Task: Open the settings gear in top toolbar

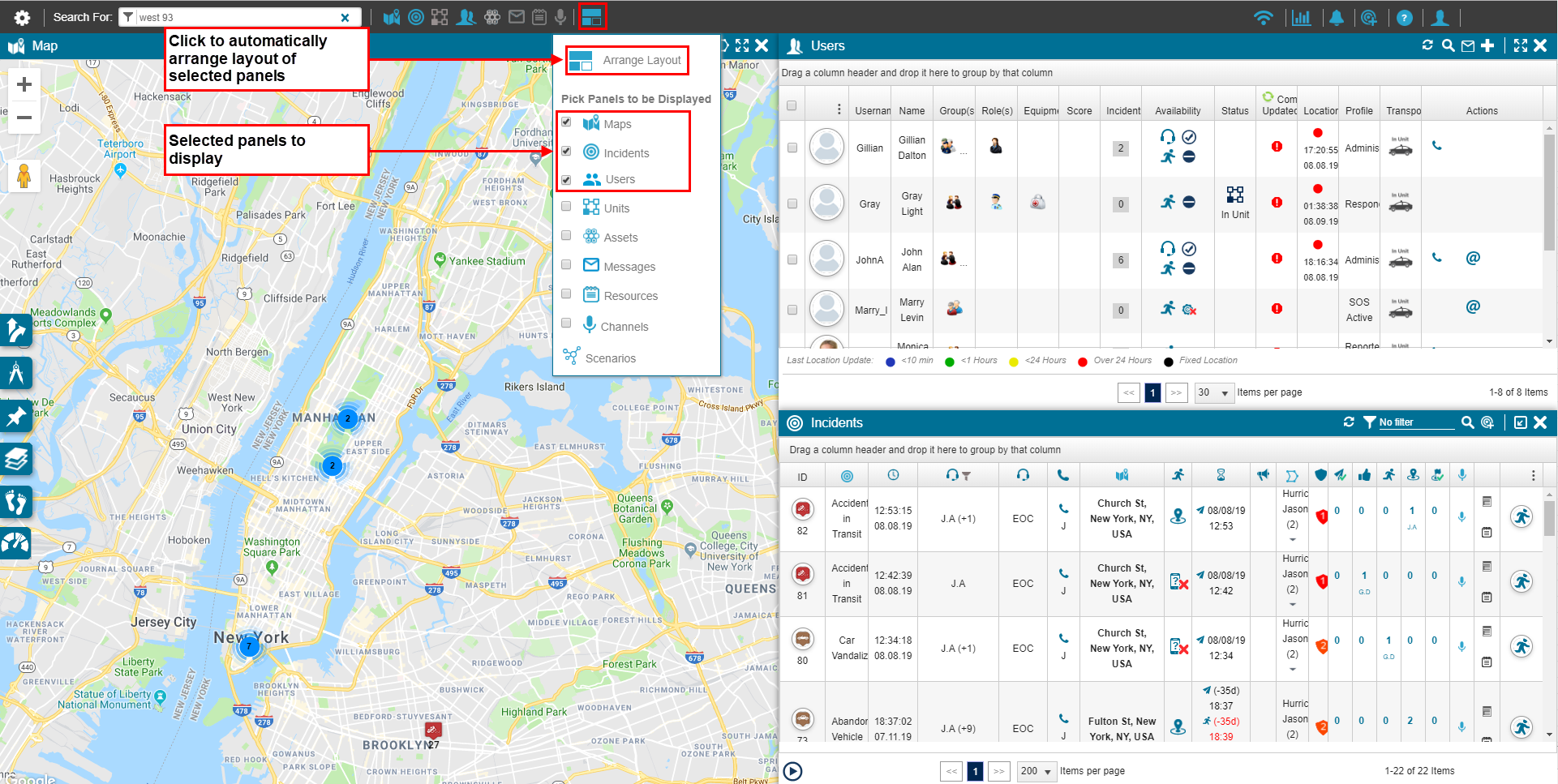Action: (x=22, y=17)
